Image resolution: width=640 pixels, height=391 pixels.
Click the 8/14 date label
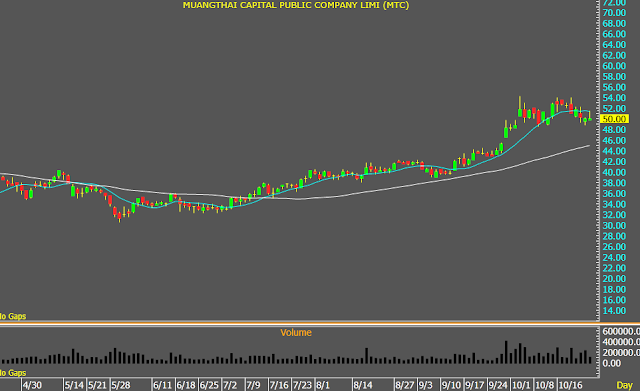coord(363,385)
